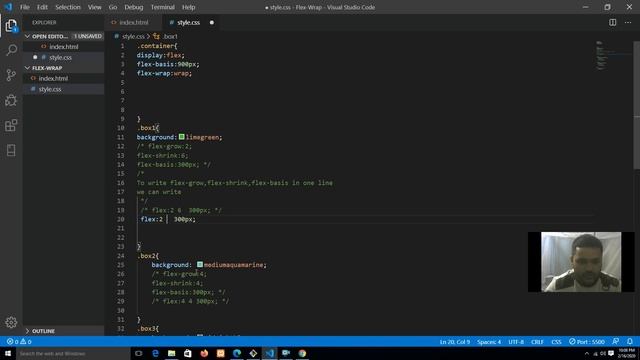Click the Windows Start button

pyautogui.click(x=8, y=353)
